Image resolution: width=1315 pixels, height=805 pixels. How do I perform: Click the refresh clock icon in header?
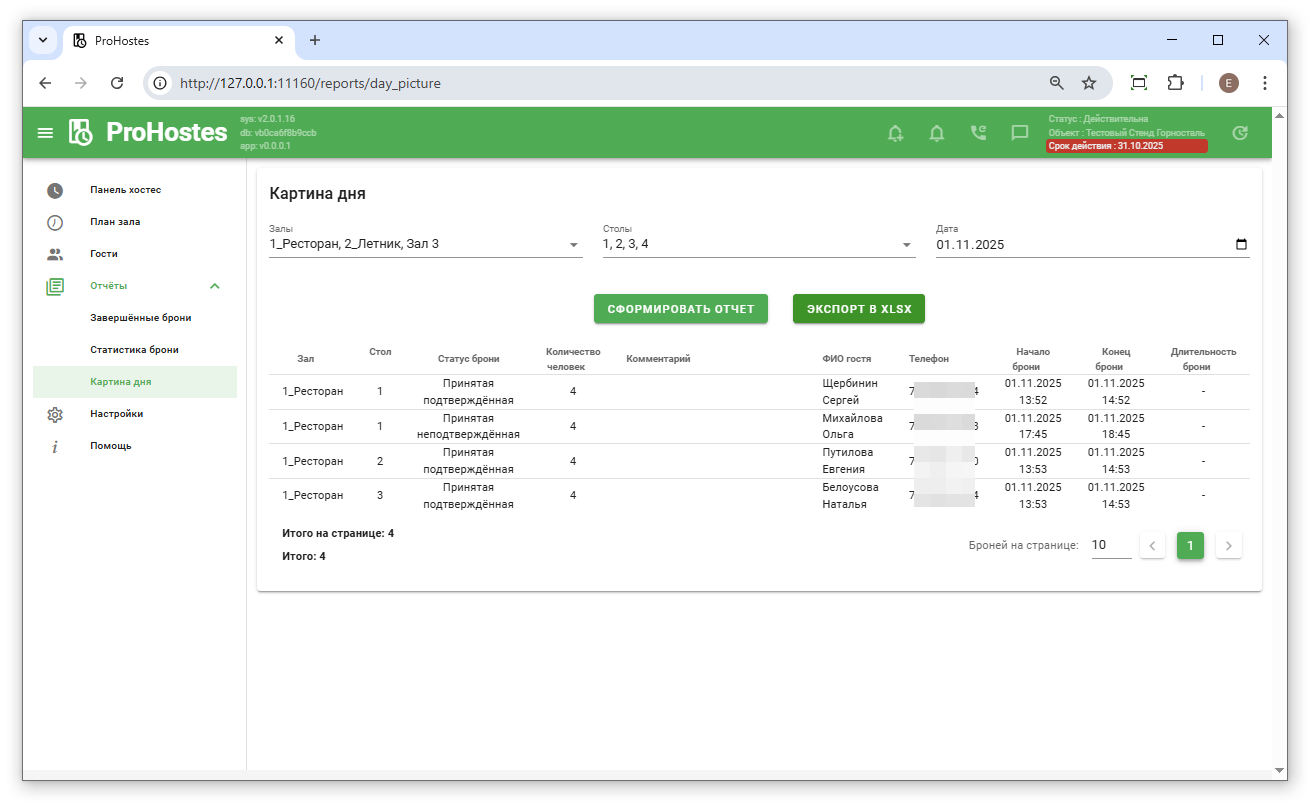tap(1240, 133)
